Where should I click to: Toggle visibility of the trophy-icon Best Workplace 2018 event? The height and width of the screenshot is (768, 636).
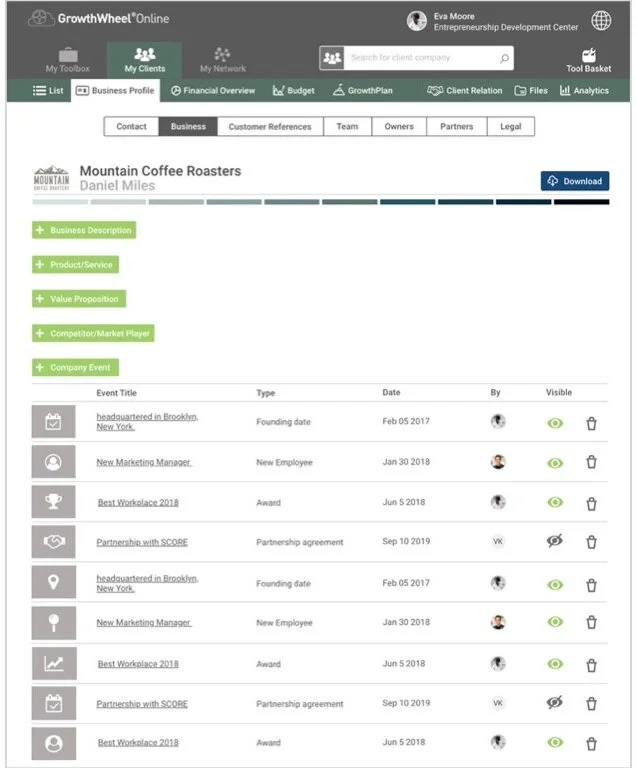click(x=555, y=502)
